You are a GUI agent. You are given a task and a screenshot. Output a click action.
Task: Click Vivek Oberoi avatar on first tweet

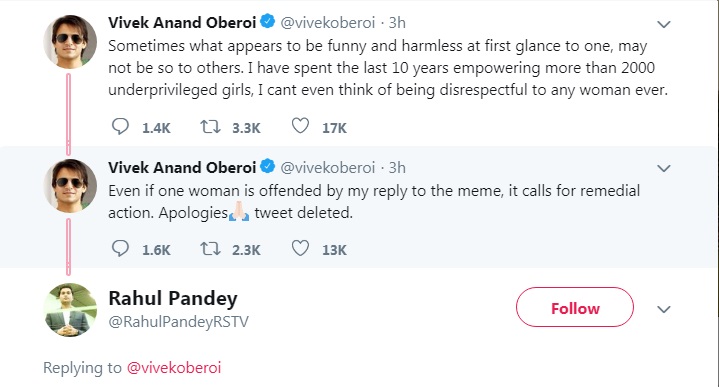[70, 42]
